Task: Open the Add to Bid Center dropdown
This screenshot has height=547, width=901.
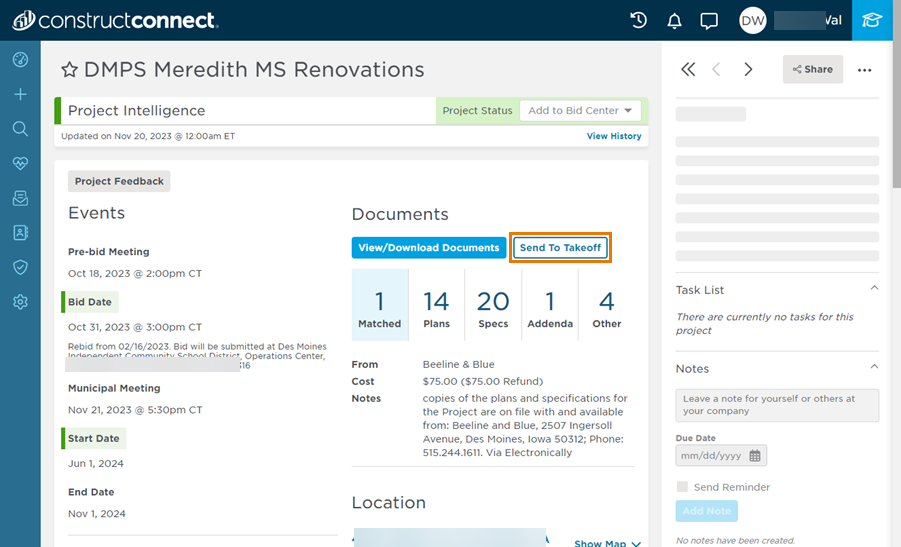Action: (x=580, y=110)
